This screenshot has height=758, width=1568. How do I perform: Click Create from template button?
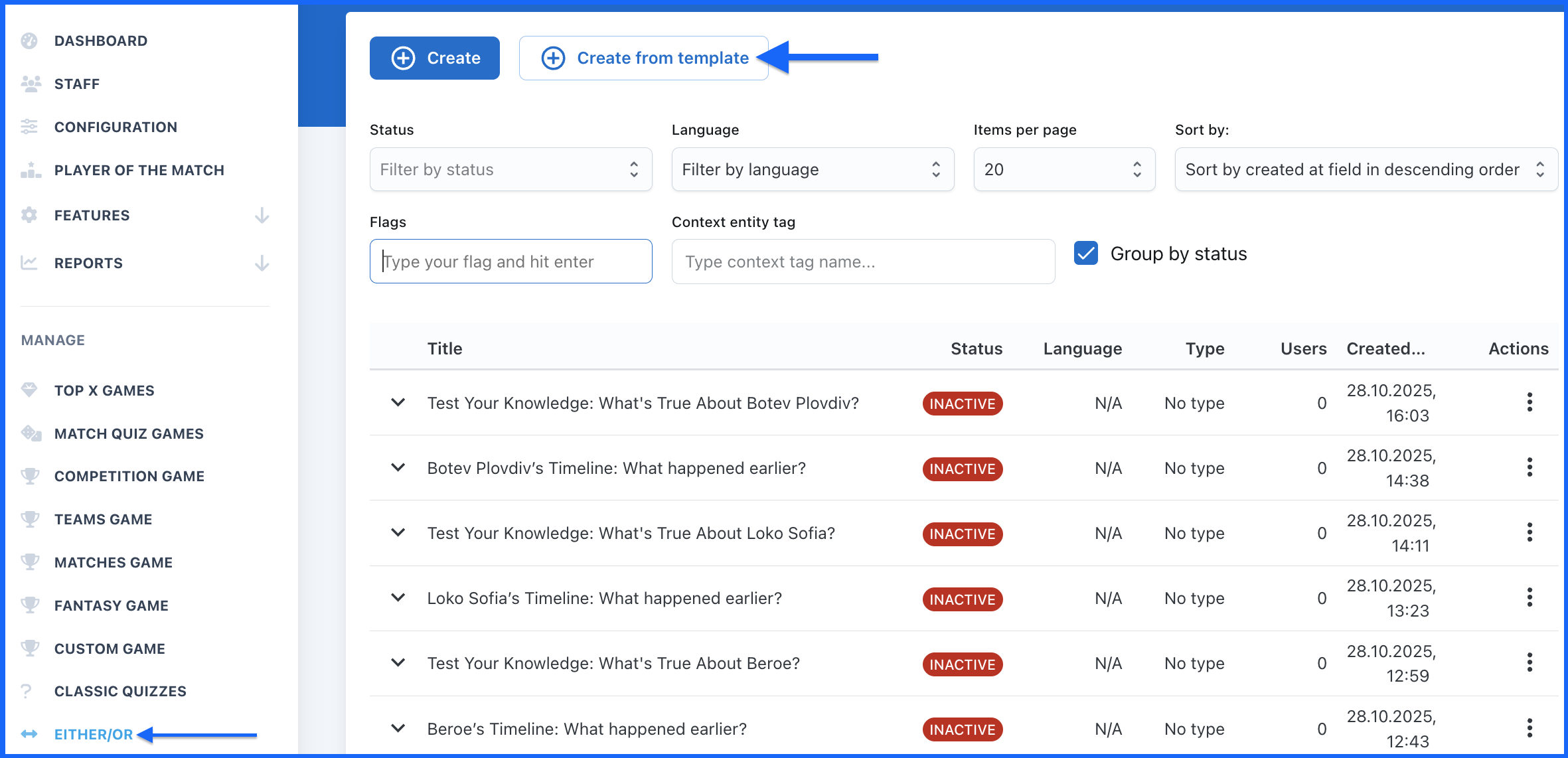click(643, 58)
